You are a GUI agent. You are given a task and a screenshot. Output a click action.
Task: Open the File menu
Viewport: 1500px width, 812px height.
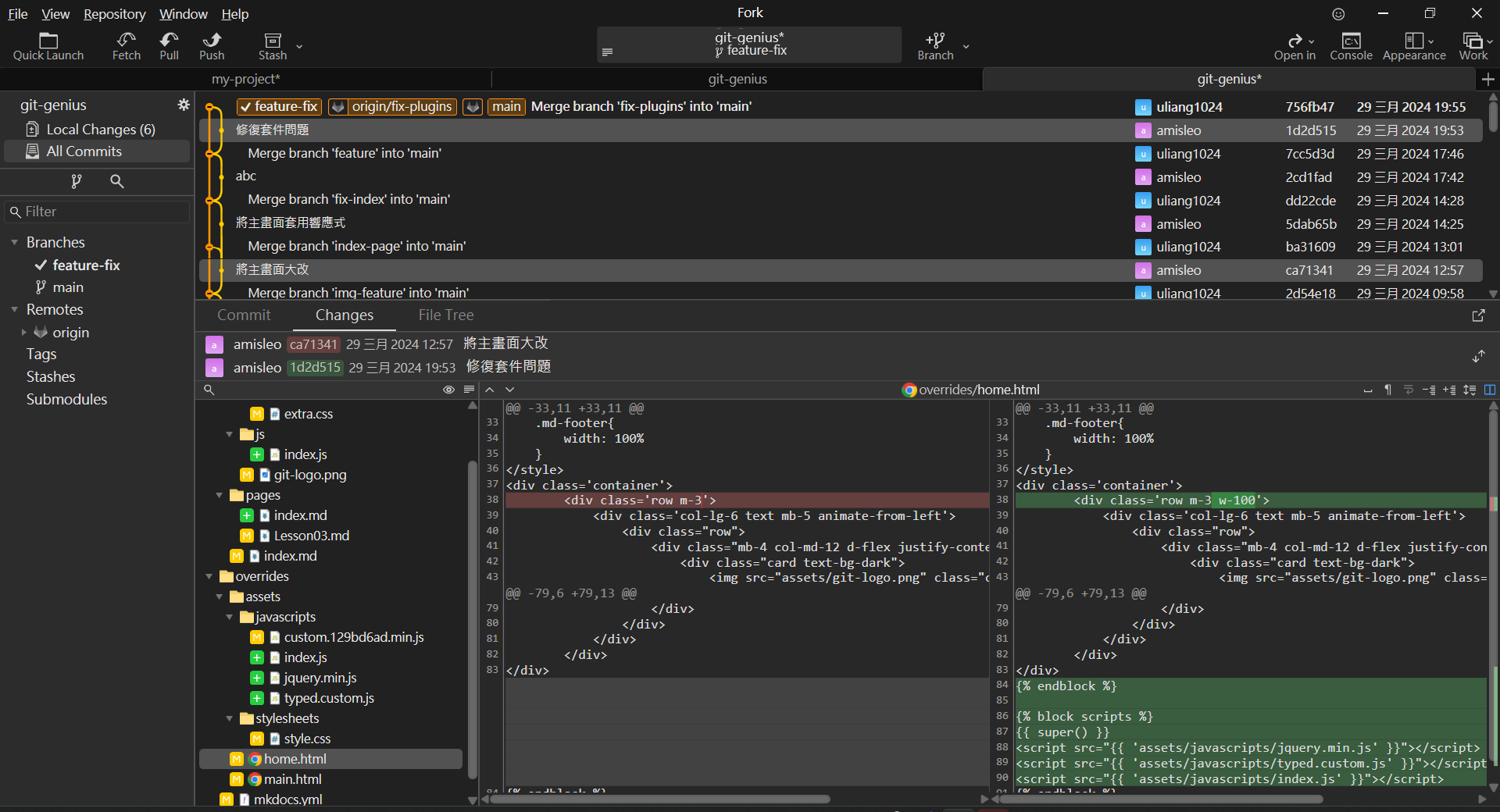coord(18,14)
